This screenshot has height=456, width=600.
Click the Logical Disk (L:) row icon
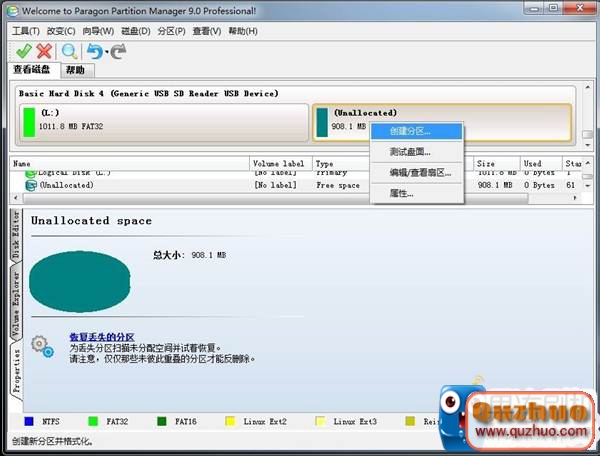pyautogui.click(x=31, y=173)
